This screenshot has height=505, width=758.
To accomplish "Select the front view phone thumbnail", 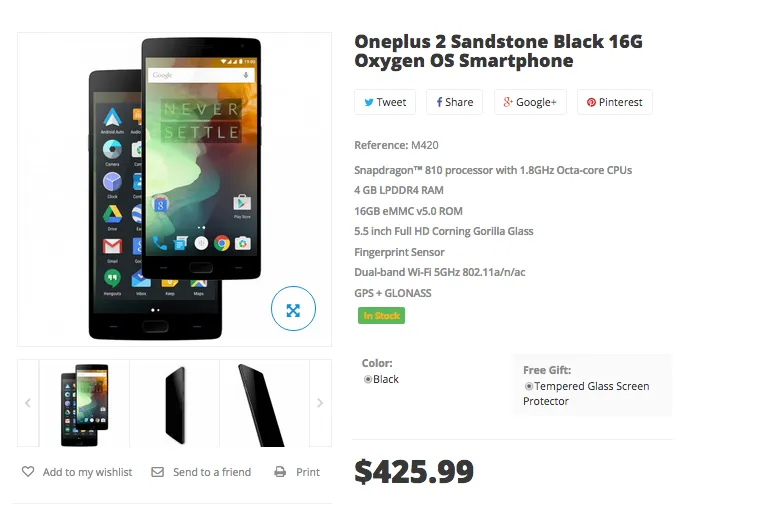I will [84, 403].
